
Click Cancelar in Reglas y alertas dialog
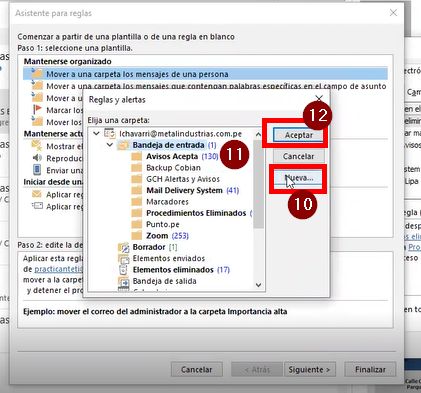(x=298, y=156)
